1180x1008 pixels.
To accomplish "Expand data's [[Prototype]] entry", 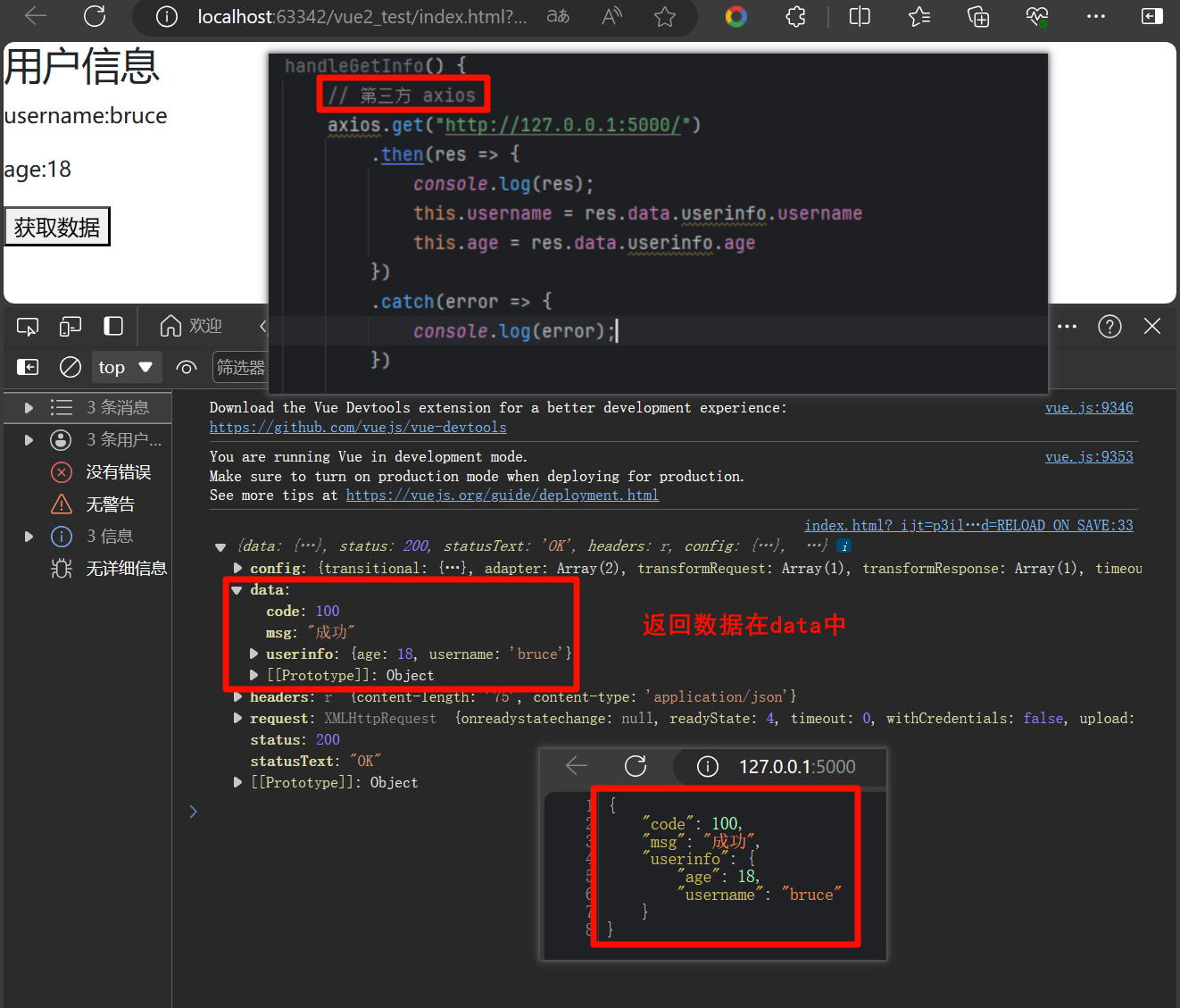I will (x=254, y=675).
